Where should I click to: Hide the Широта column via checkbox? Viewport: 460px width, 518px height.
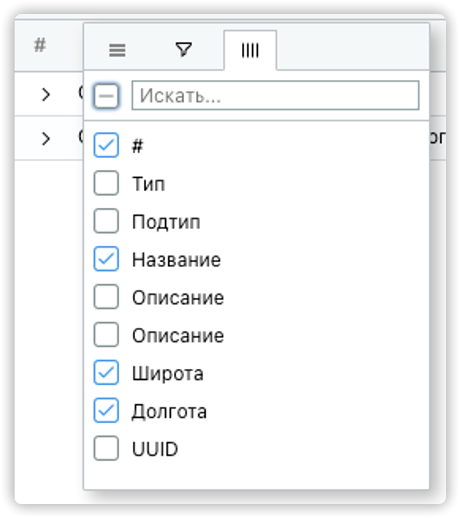pyautogui.click(x=106, y=372)
